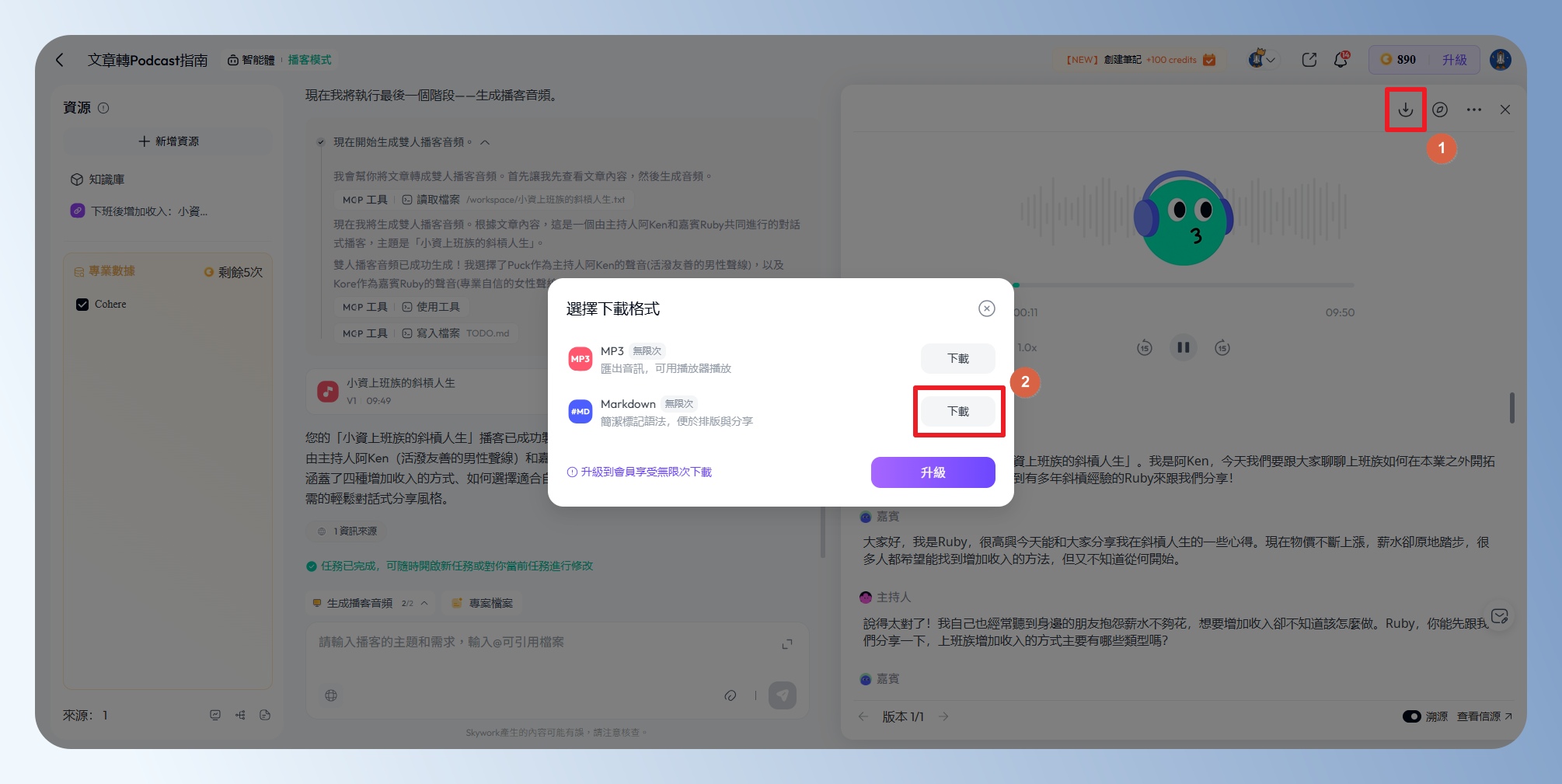Go back using the top-left arrow
The height and width of the screenshot is (784, 1562).
coord(60,60)
